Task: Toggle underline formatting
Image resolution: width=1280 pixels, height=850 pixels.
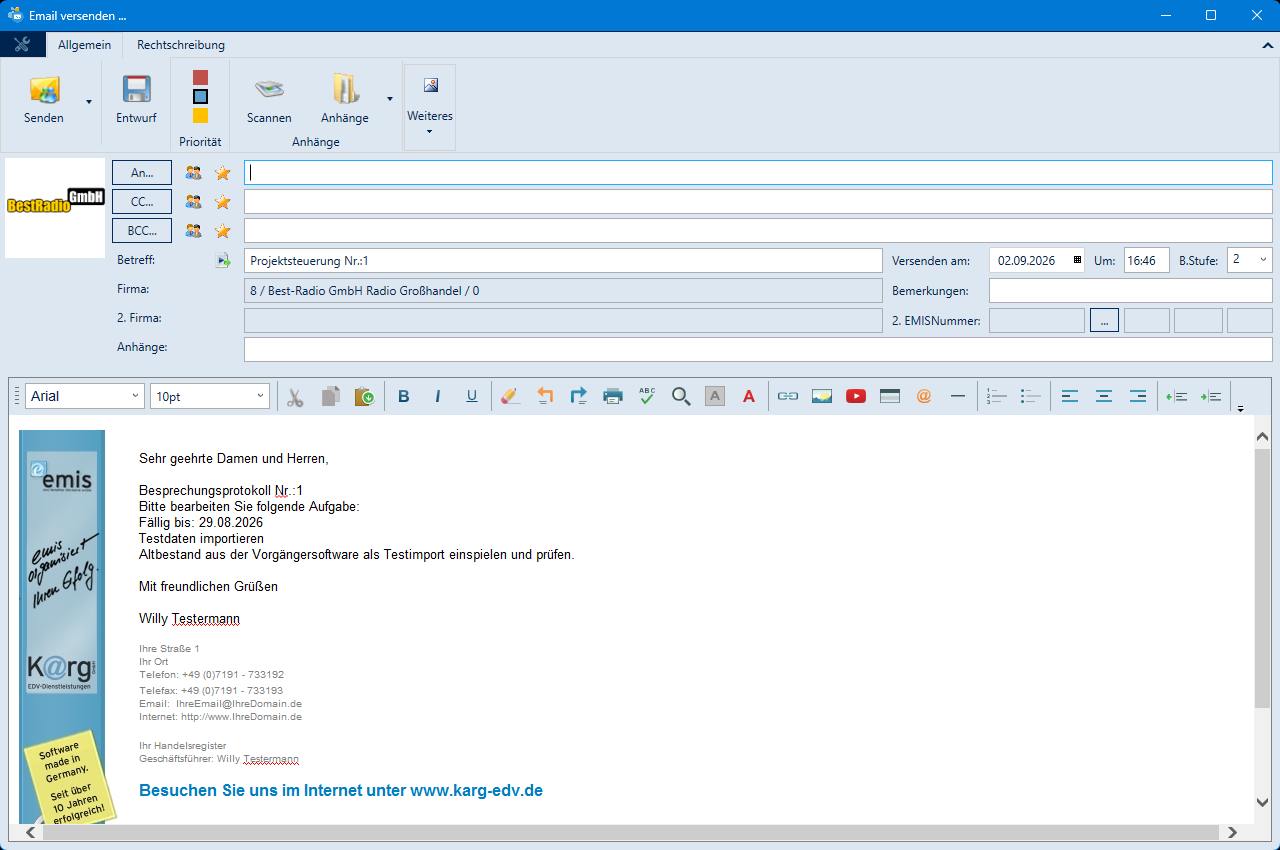Action: coord(472,396)
